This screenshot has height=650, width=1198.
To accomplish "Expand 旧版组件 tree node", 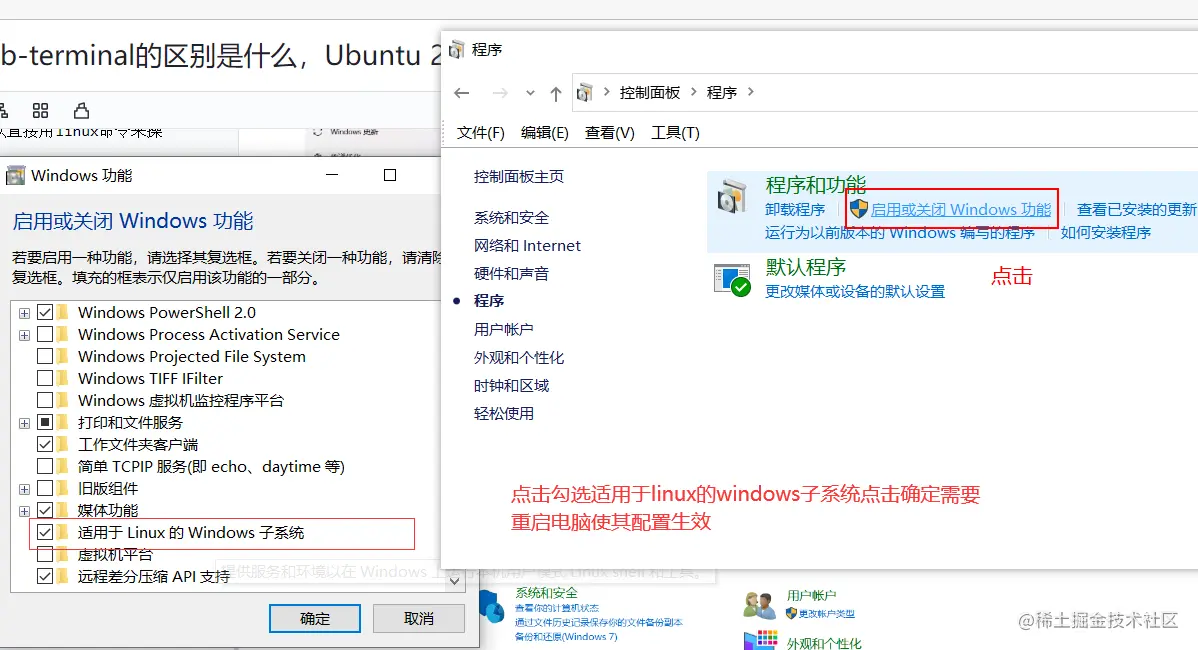I will click(24, 489).
